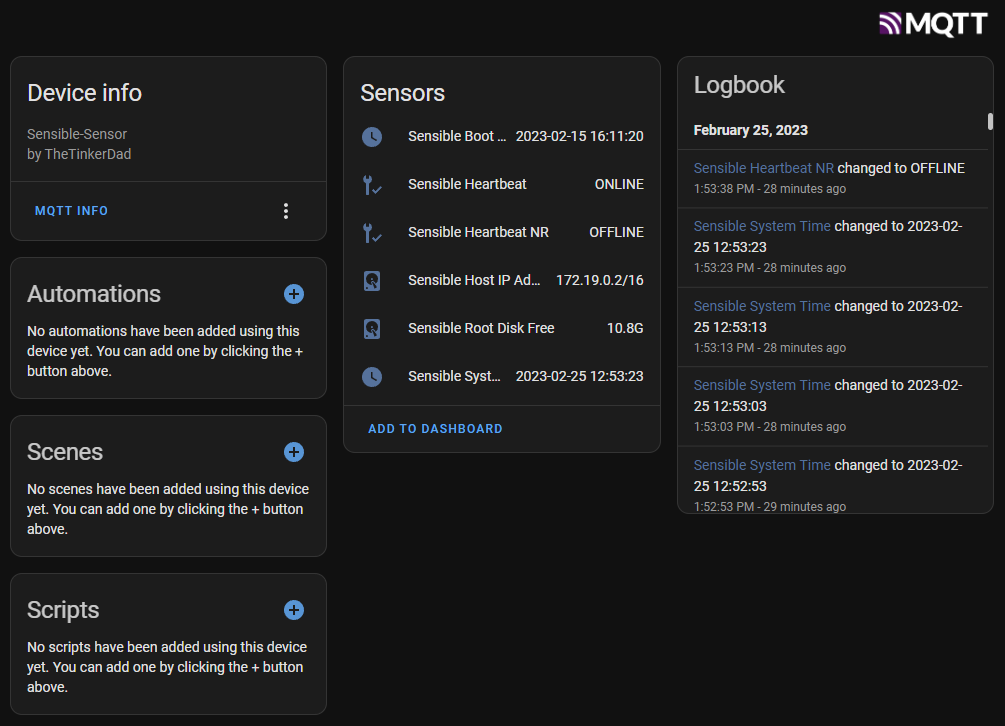Click the 10.8G disk free value
The image size is (1005, 726).
(625, 329)
